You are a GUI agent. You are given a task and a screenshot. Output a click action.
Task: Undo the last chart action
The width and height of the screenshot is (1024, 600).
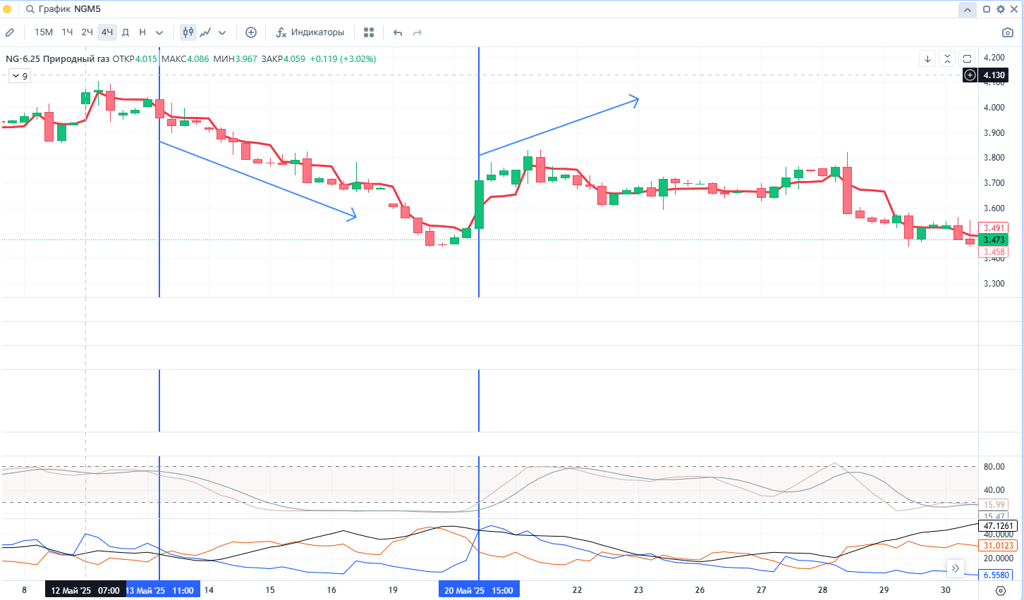point(398,32)
